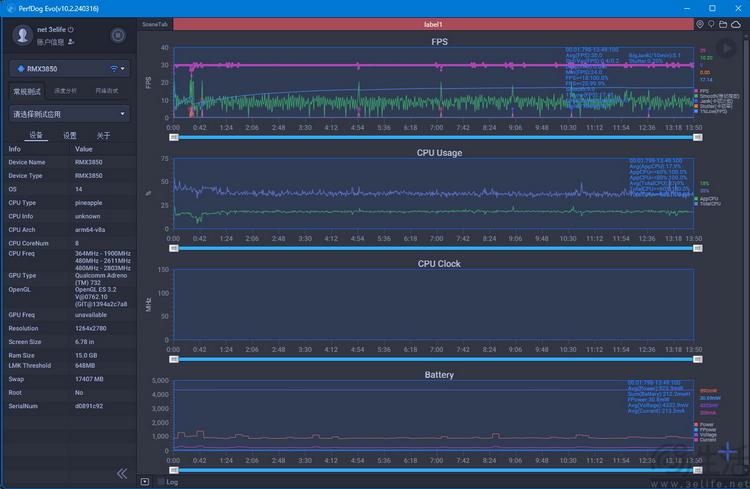
Task: Toggle 1%Low(FPS) series in legend
Action: (x=710, y=111)
